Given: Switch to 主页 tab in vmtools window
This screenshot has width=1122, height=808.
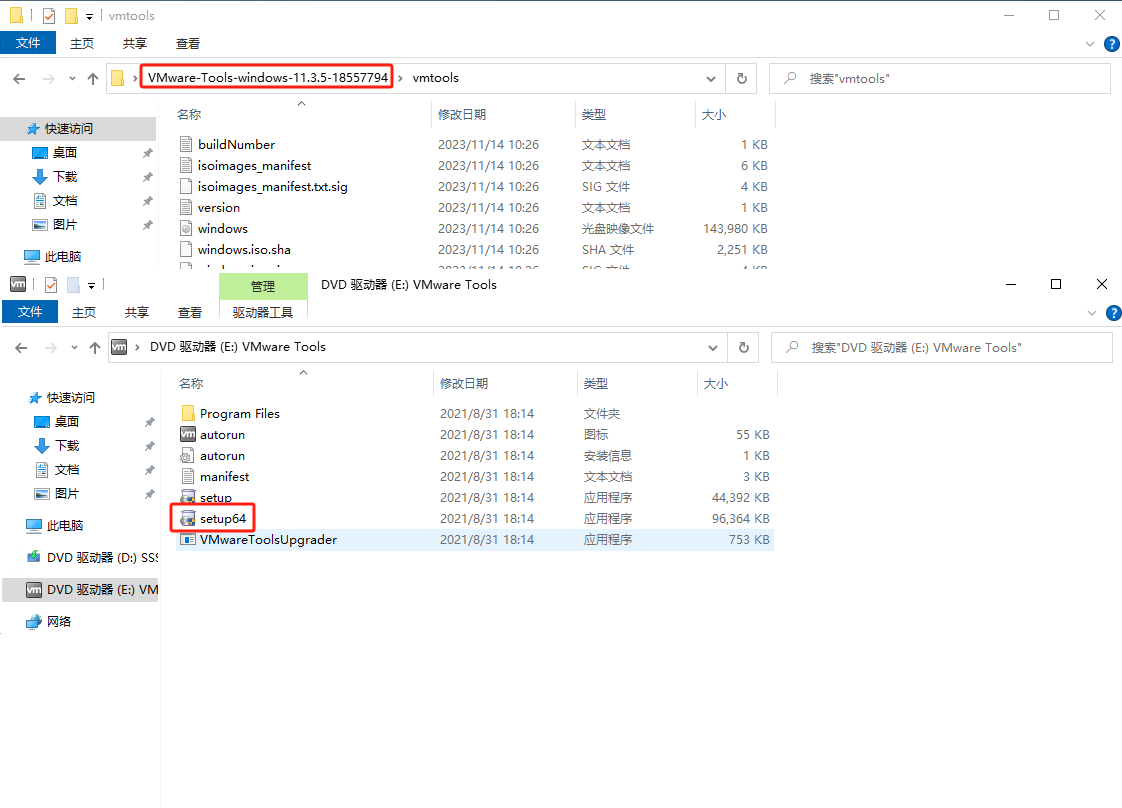Looking at the screenshot, I should click(x=82, y=44).
